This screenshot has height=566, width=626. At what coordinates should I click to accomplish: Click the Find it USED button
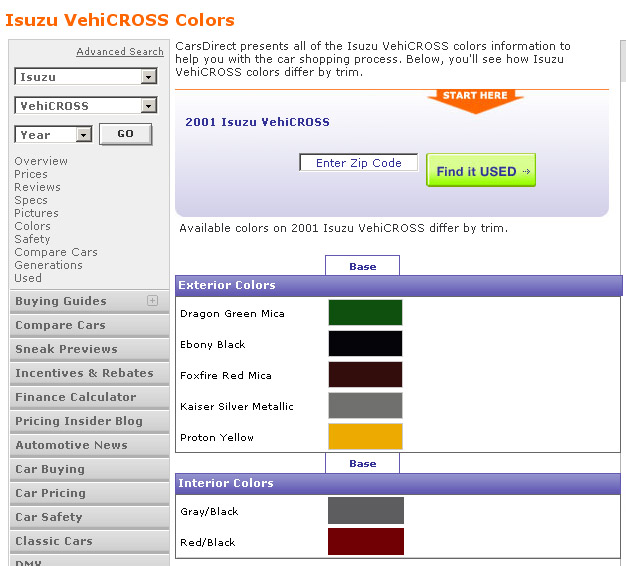pyautogui.click(x=481, y=170)
